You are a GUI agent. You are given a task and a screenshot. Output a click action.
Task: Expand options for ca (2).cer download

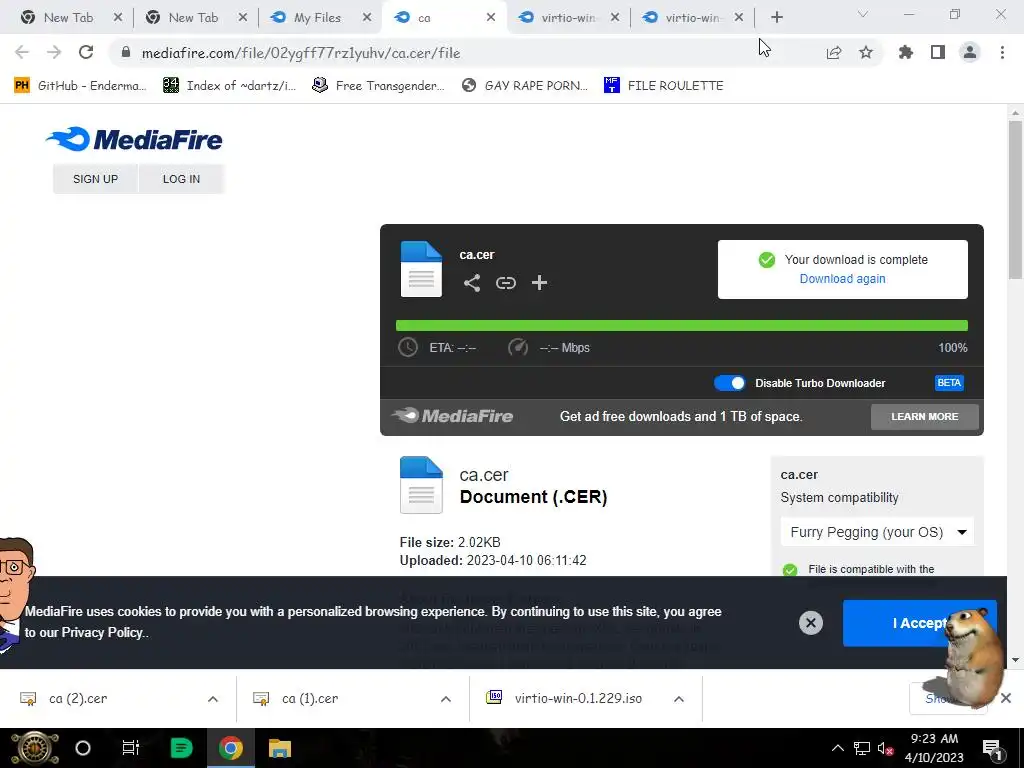[x=213, y=699]
